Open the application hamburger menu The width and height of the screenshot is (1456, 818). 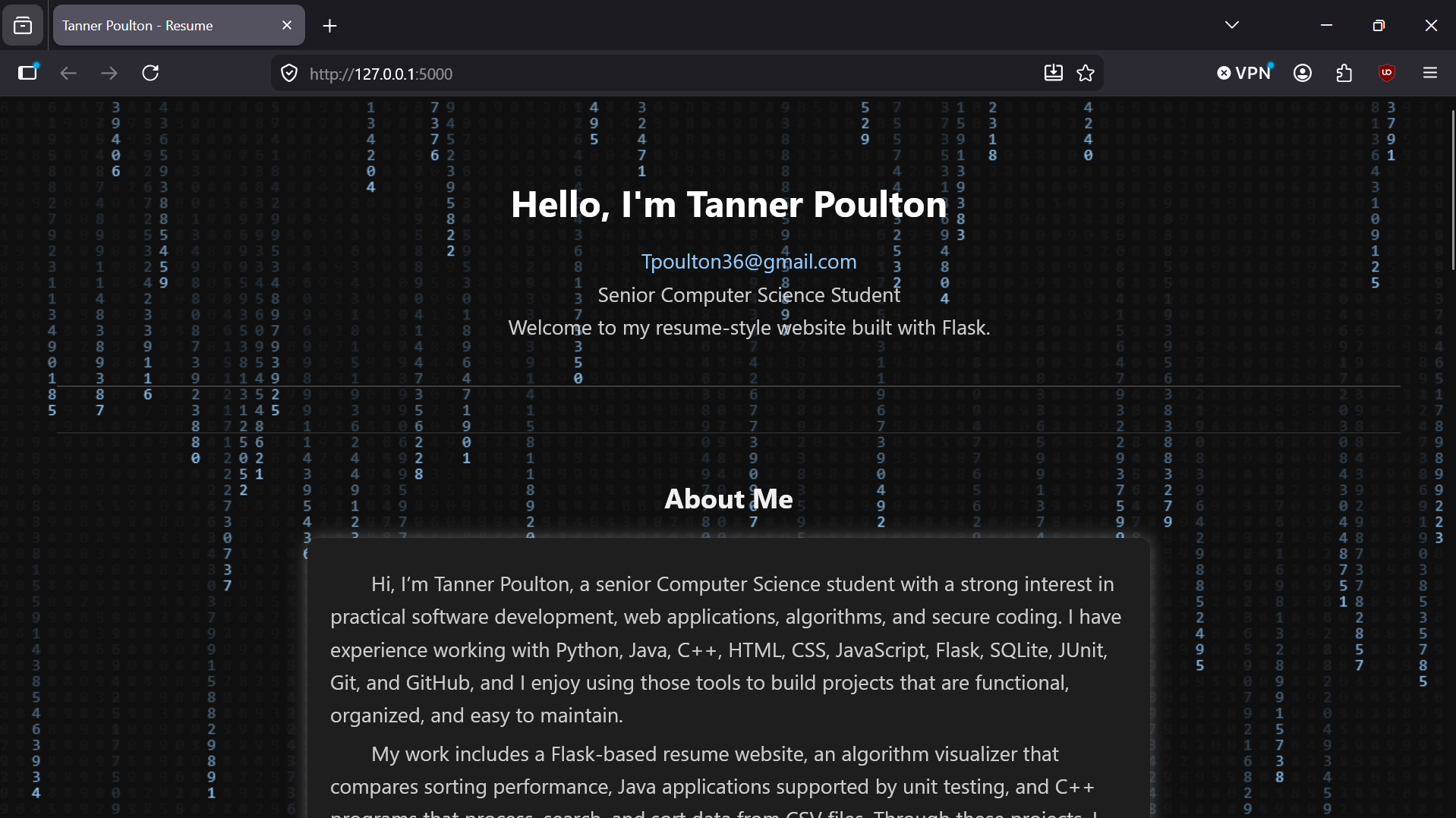point(1430,73)
